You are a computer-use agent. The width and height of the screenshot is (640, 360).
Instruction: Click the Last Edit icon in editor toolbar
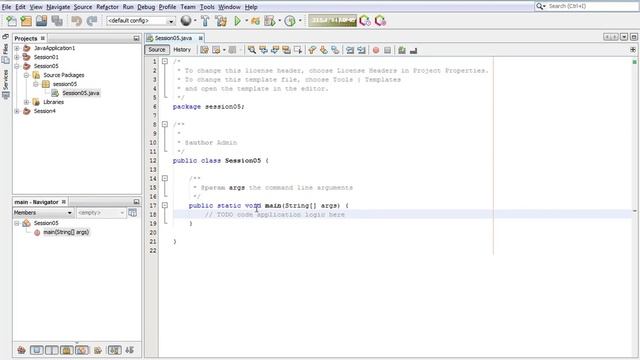[x=204, y=50]
